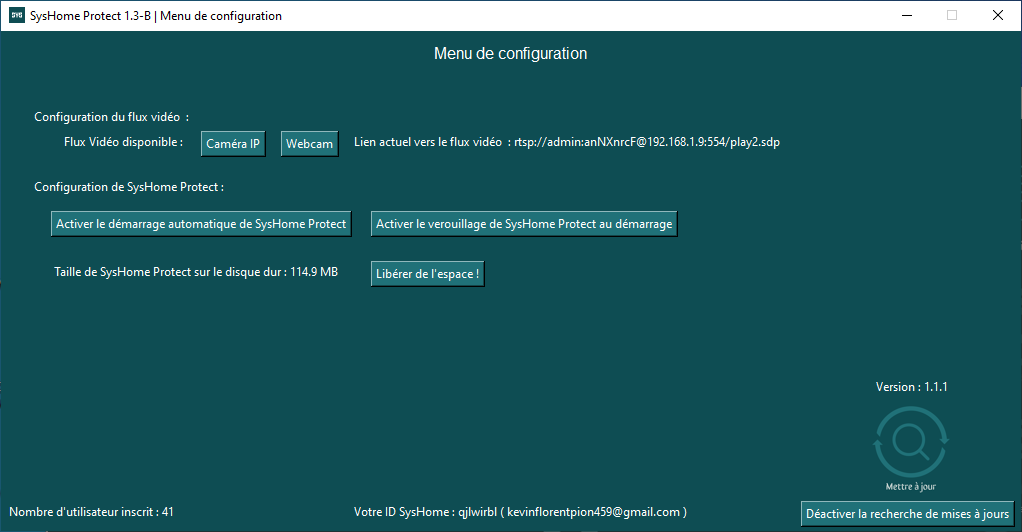Minimize the SysHome Protect window
Screen dimensions: 1022x532
click(x=907, y=16)
